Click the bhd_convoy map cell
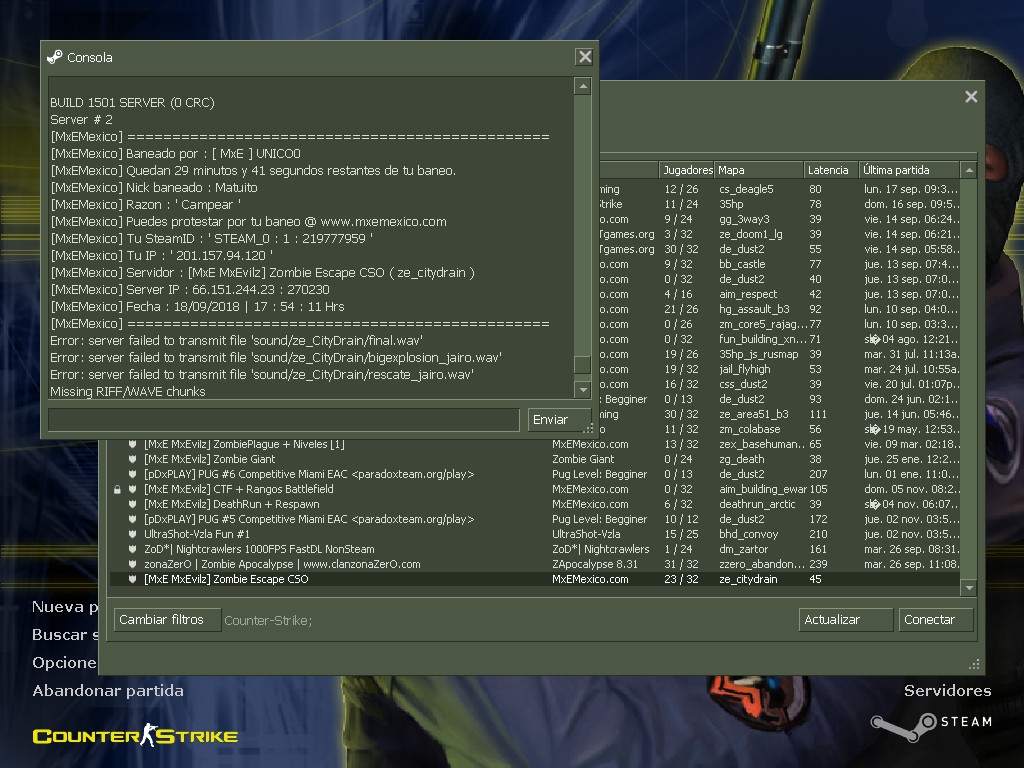1024x768 pixels. point(748,535)
